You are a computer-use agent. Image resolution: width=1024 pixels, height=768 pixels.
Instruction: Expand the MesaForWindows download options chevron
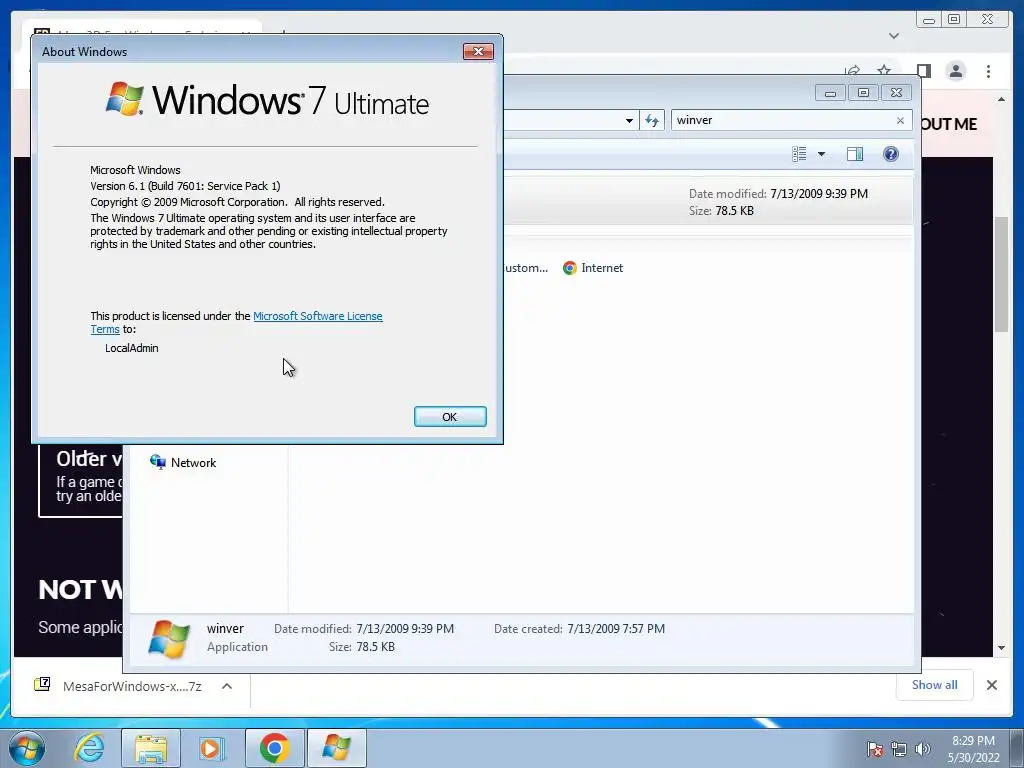(x=227, y=686)
